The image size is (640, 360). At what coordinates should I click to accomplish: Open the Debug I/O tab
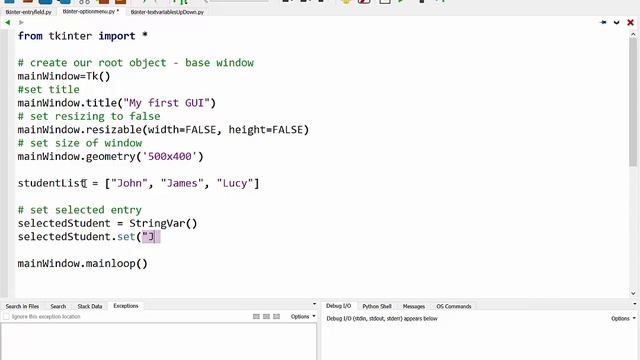tap(338, 306)
